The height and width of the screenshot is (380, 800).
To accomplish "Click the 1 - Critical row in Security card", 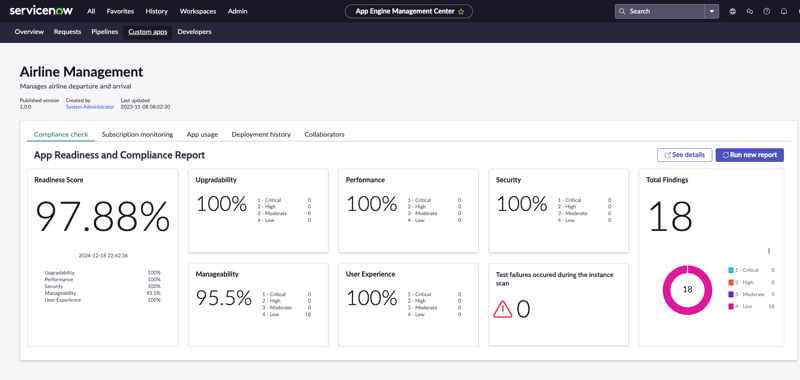I will [x=584, y=200].
